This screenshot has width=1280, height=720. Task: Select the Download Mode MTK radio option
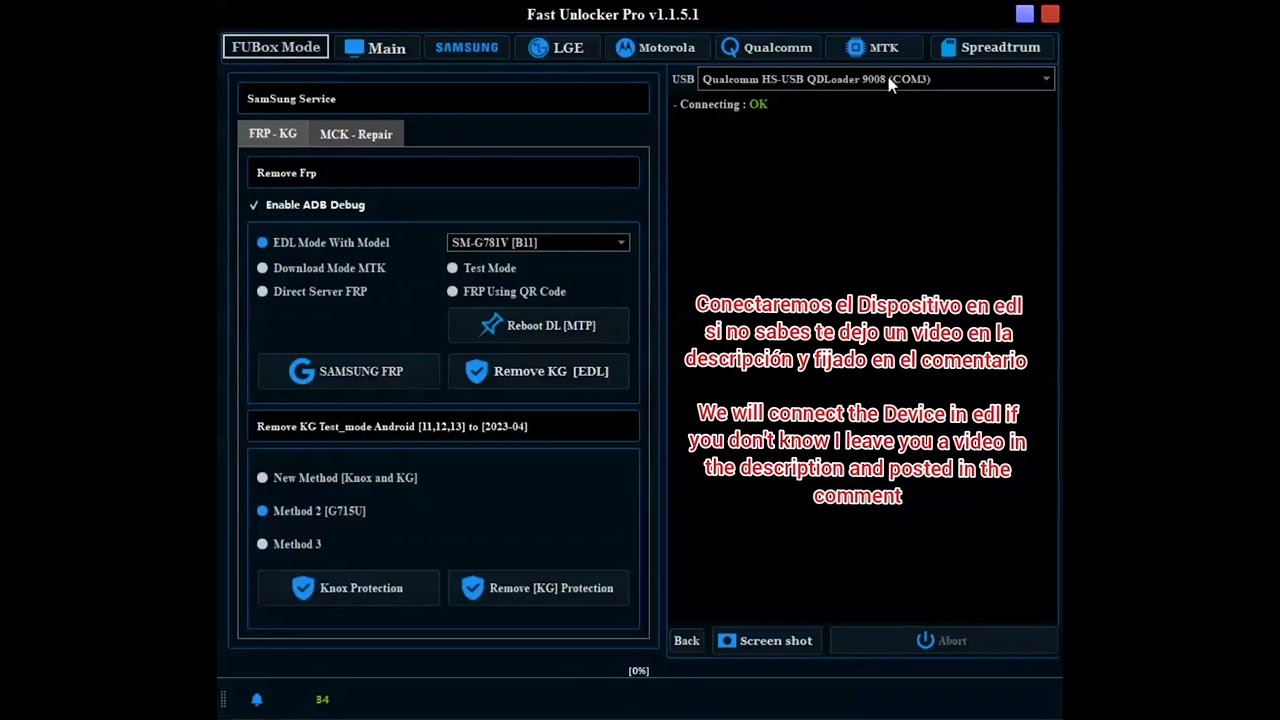tap(263, 268)
